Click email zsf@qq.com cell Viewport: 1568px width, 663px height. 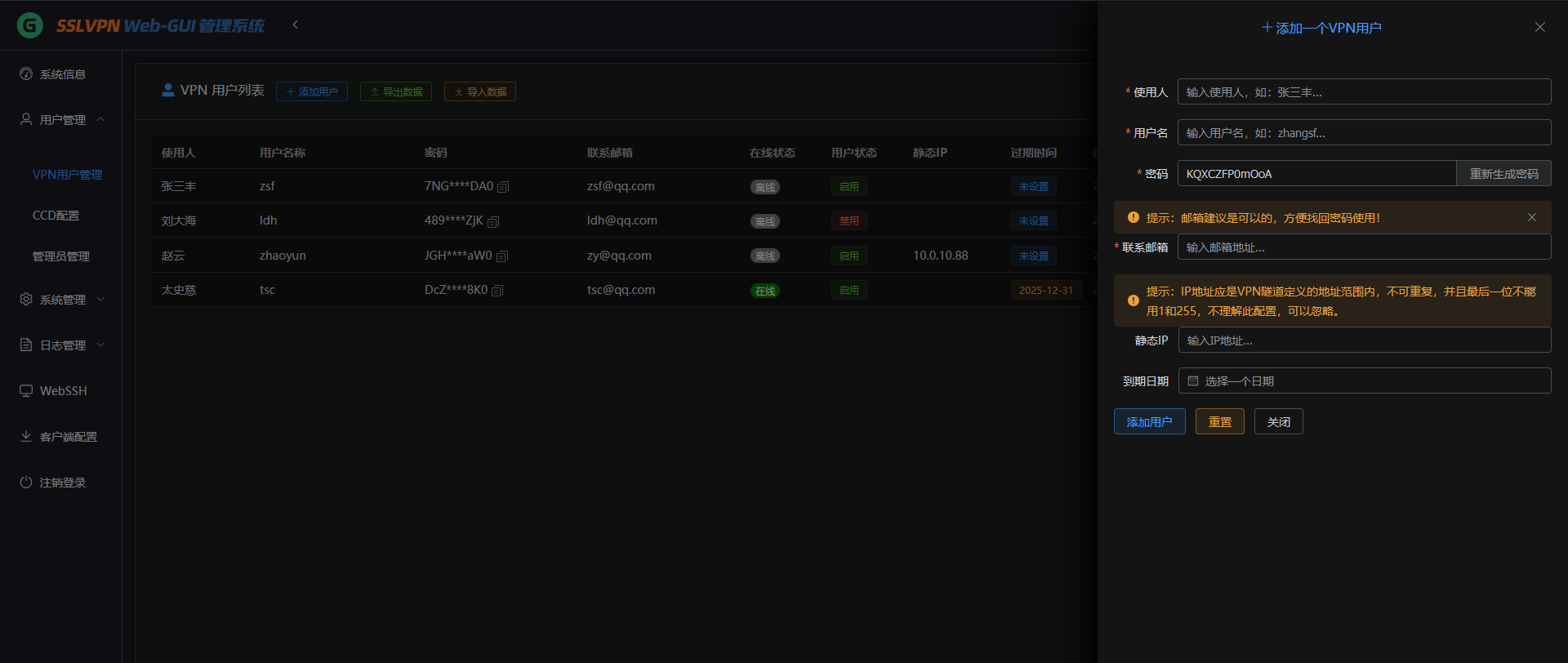coord(621,186)
